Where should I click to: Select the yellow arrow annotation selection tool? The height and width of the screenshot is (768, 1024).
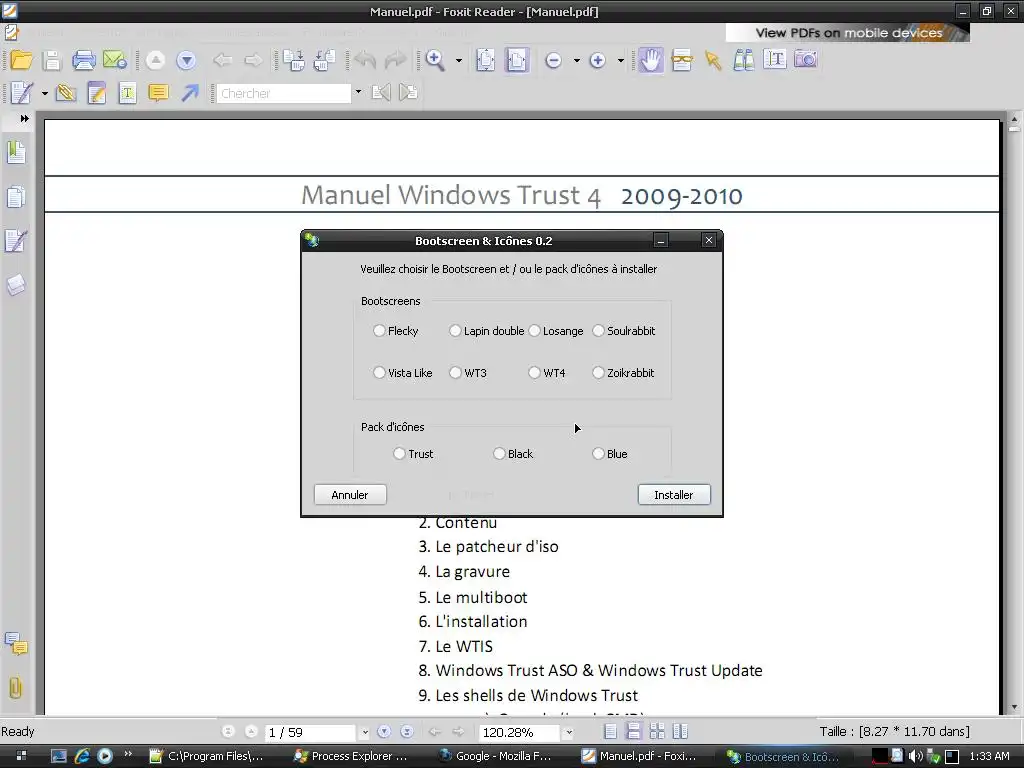tap(712, 61)
